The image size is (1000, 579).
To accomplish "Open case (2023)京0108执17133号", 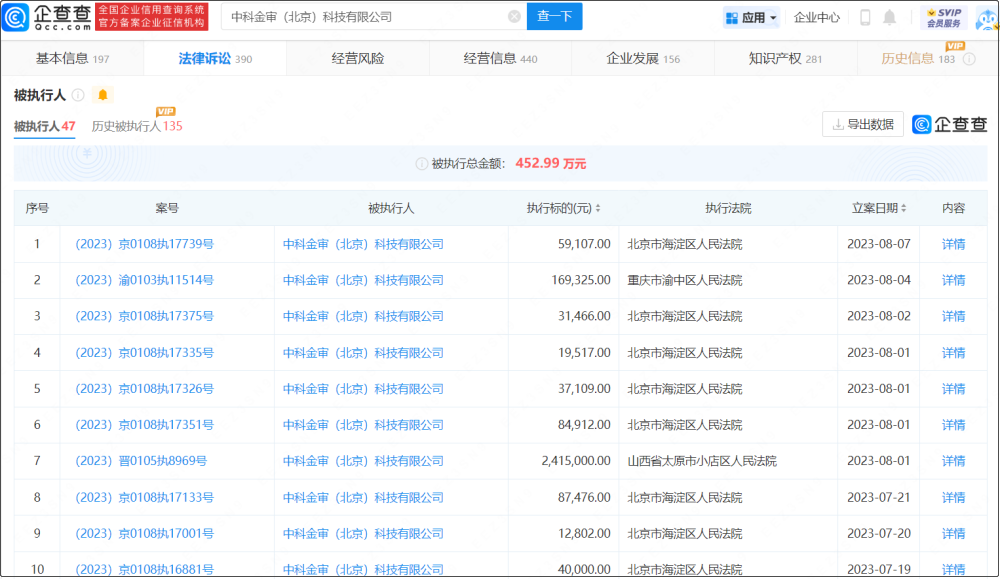I will (144, 497).
